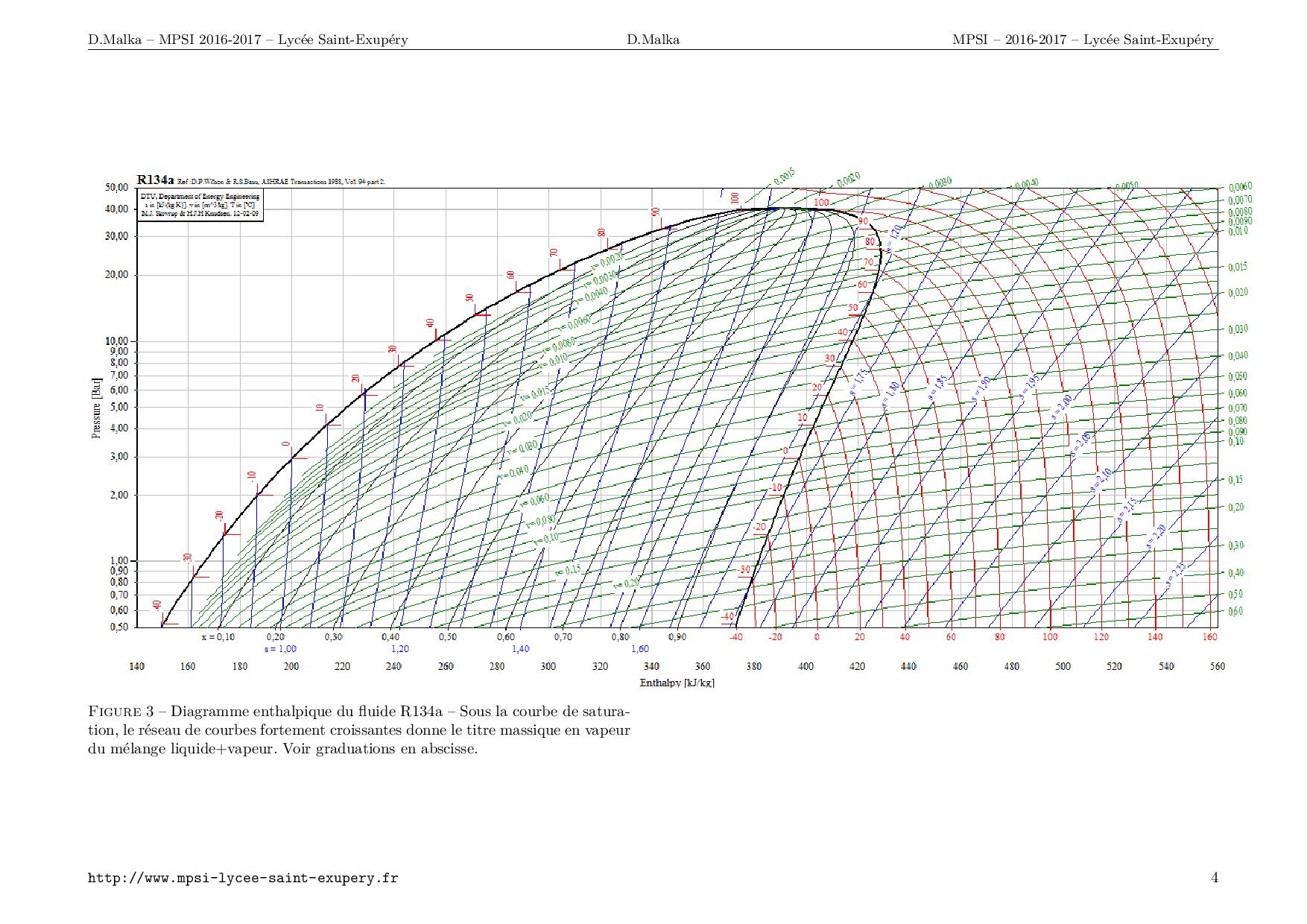Click the red "160" temperature label
This screenshot has height=924, width=1307.
pos(1209,637)
